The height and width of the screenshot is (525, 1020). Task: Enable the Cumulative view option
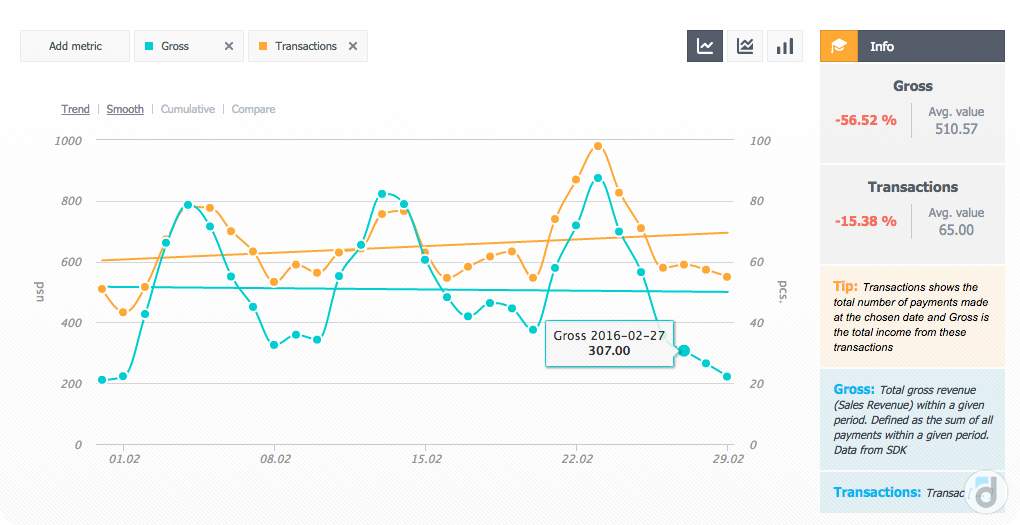click(x=188, y=109)
